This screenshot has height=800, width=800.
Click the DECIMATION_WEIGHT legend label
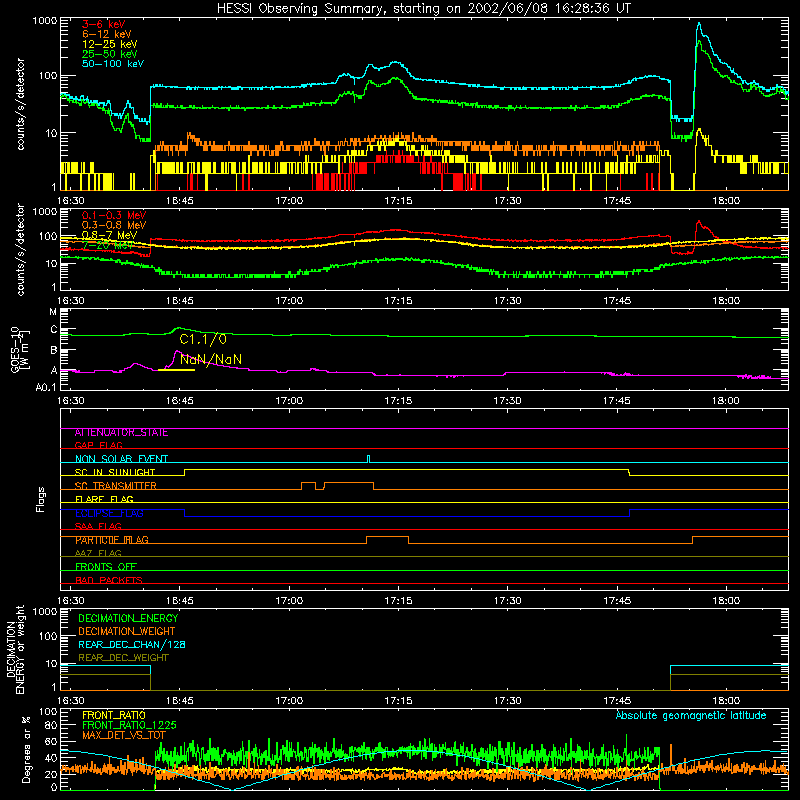(x=127, y=632)
